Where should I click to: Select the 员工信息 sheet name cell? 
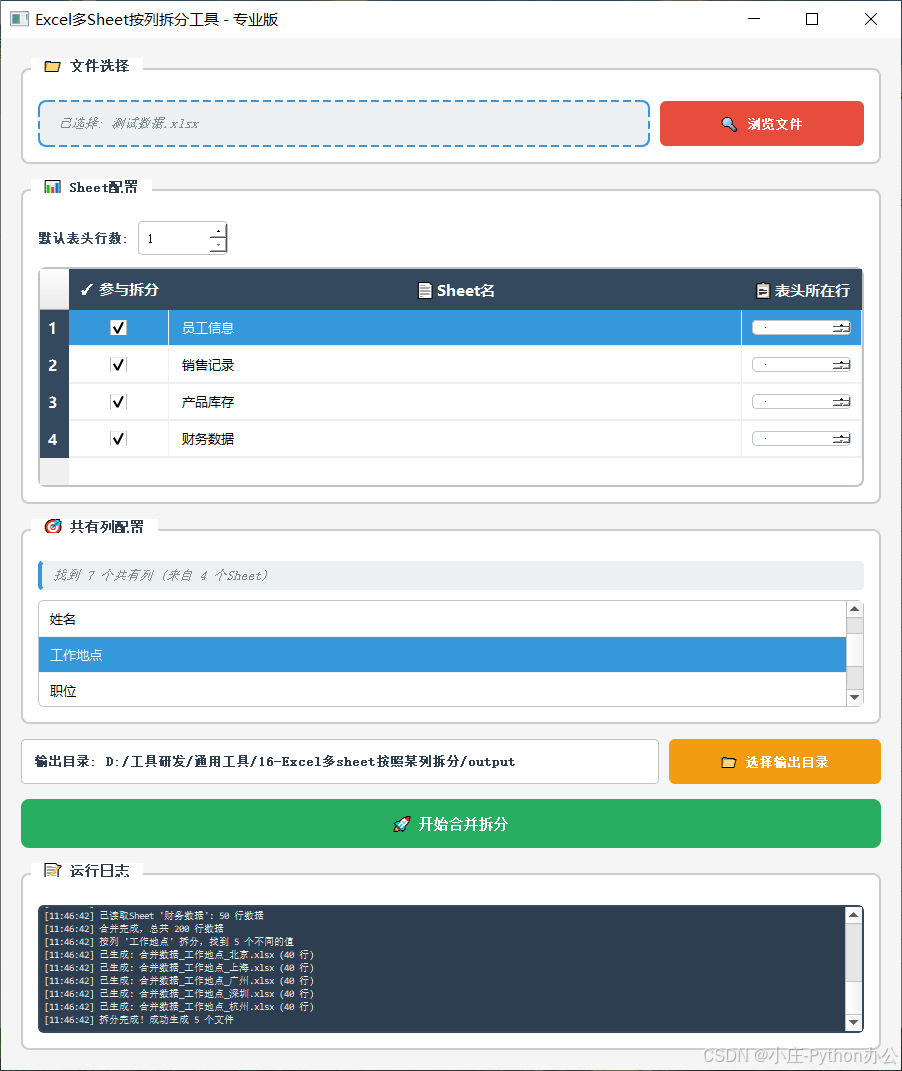455,328
